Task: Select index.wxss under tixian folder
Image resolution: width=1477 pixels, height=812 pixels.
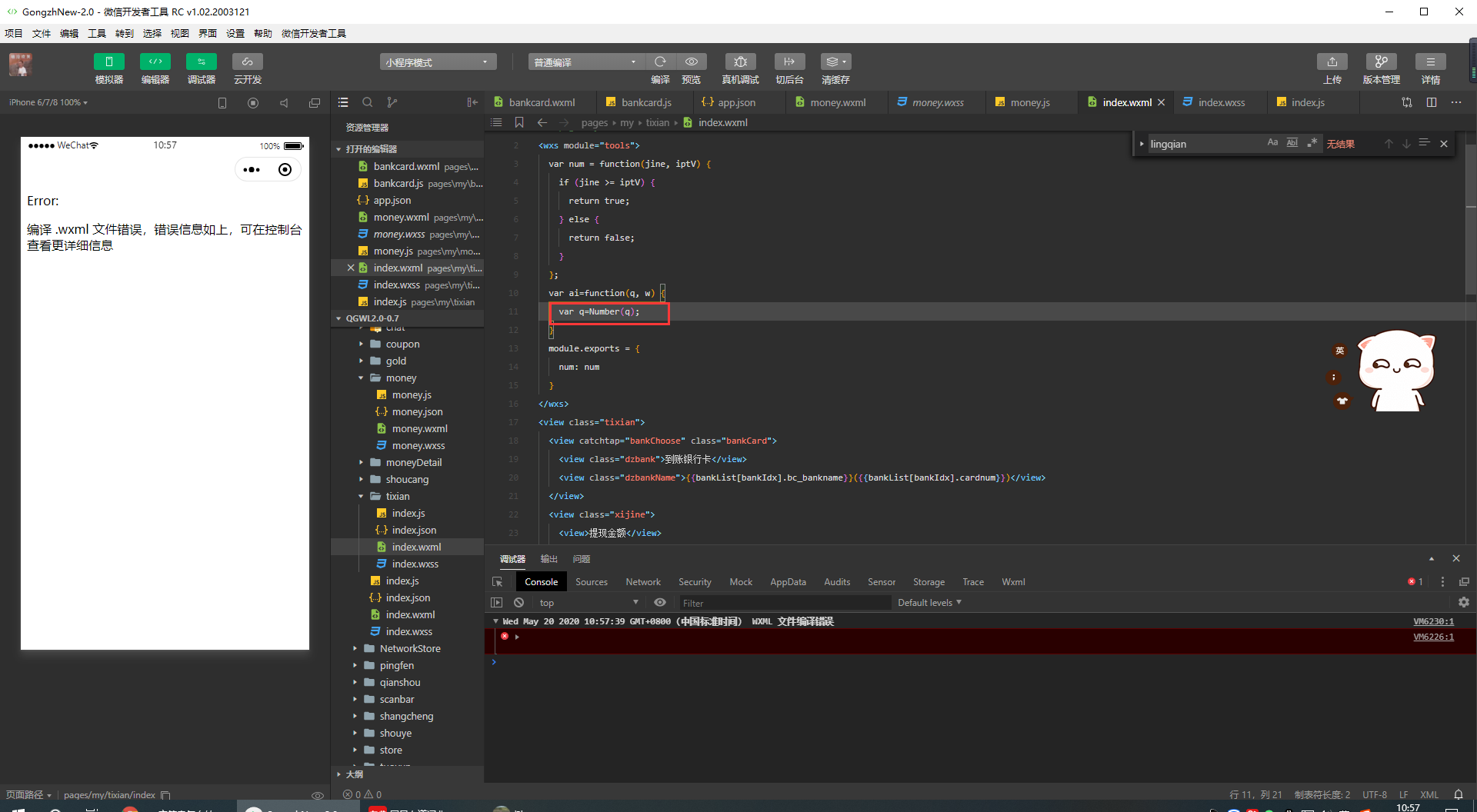Action: pos(415,564)
